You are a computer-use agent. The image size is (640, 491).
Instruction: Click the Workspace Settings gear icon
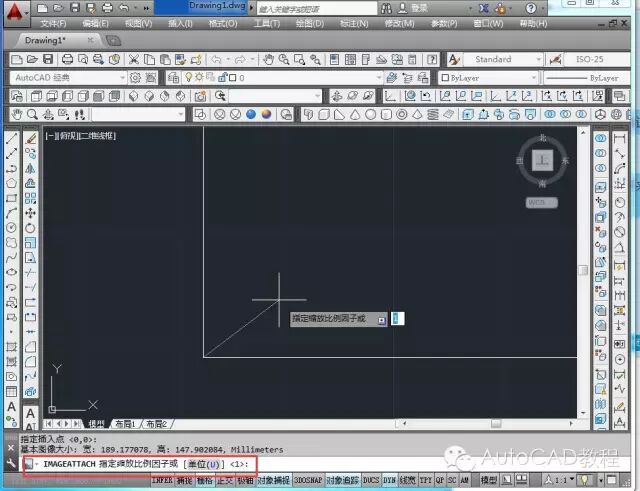[x=135, y=78]
